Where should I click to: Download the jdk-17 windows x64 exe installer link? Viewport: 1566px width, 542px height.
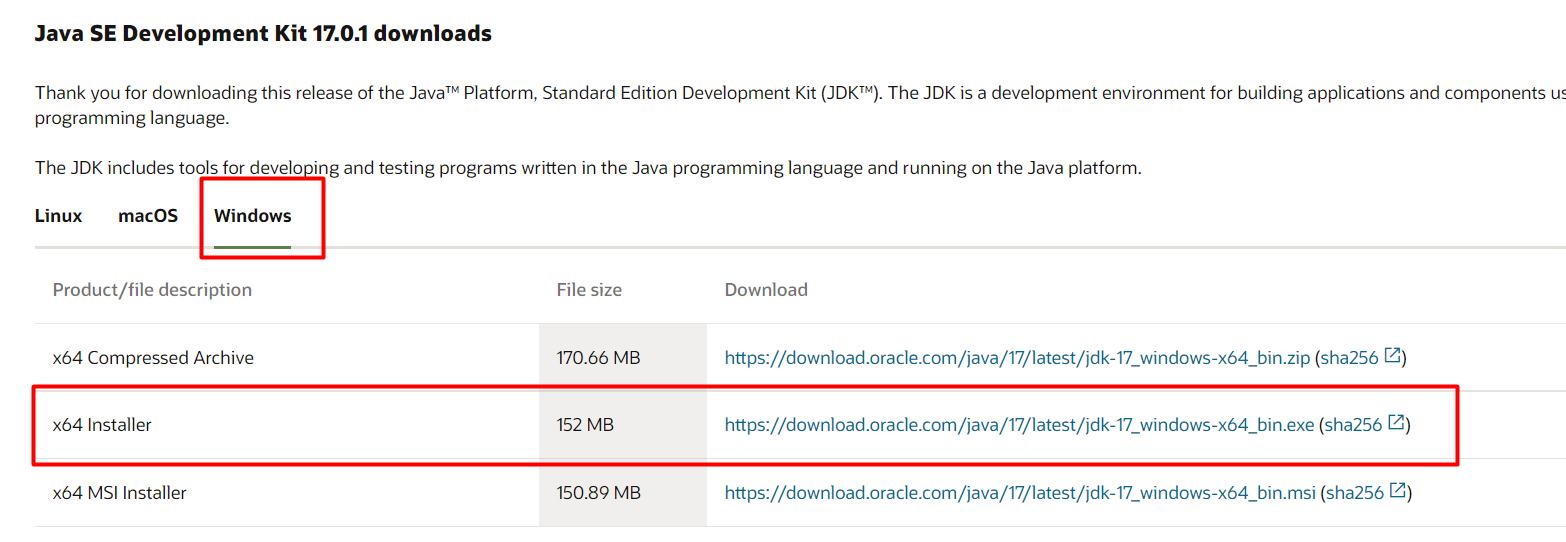[1019, 425]
